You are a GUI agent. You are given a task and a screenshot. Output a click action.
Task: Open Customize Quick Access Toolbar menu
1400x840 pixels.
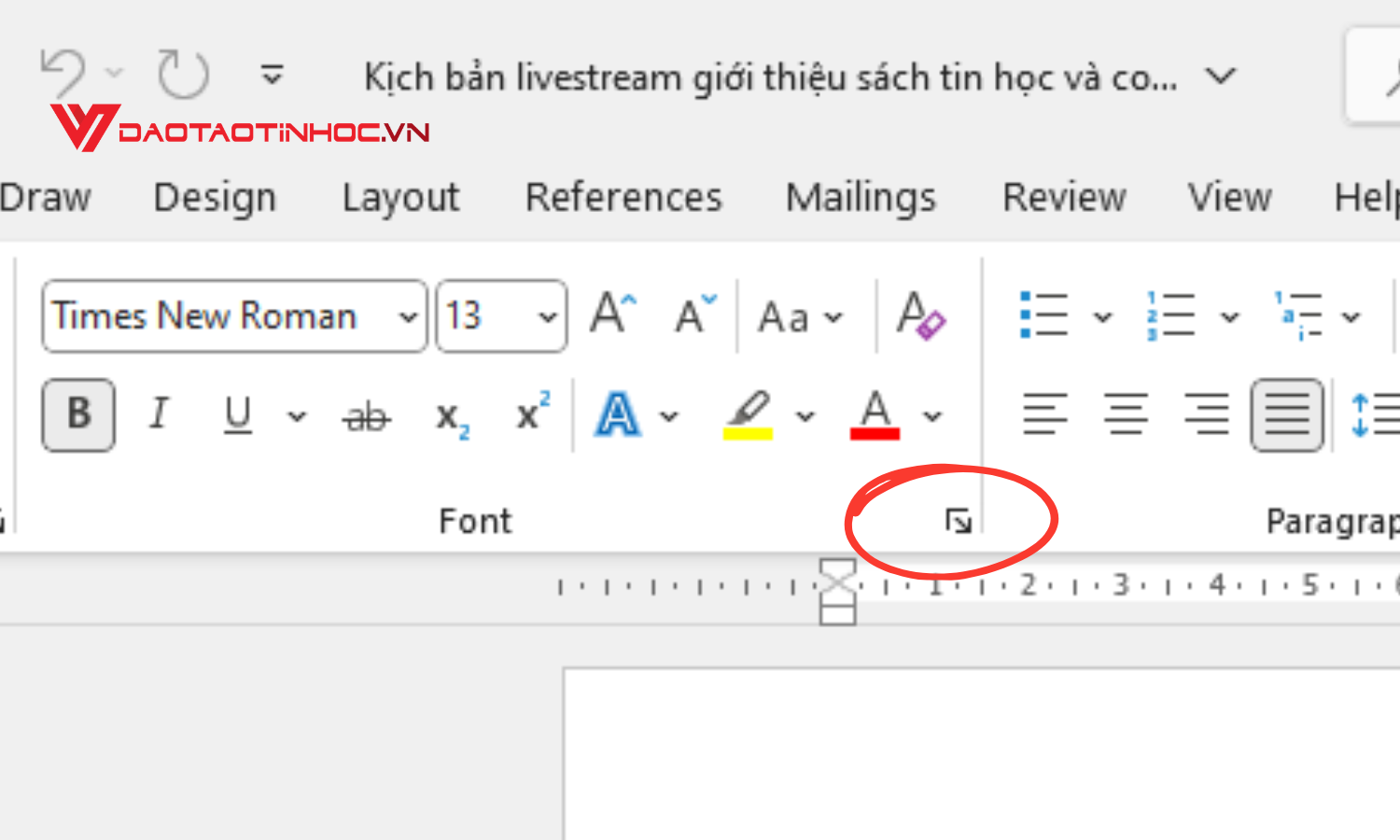click(x=272, y=74)
